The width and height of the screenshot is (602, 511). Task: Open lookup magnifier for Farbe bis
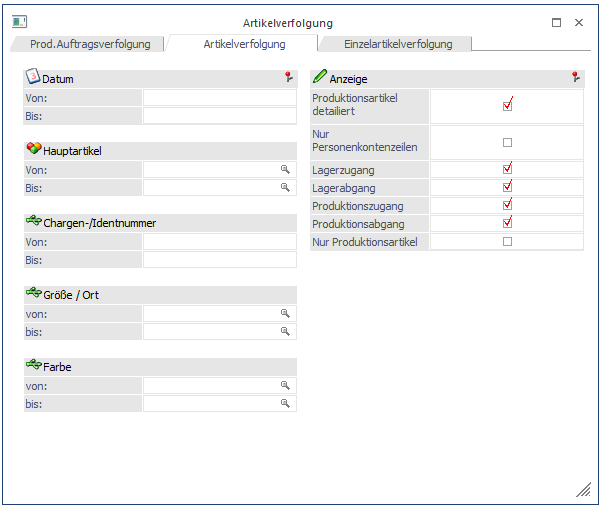coord(285,403)
